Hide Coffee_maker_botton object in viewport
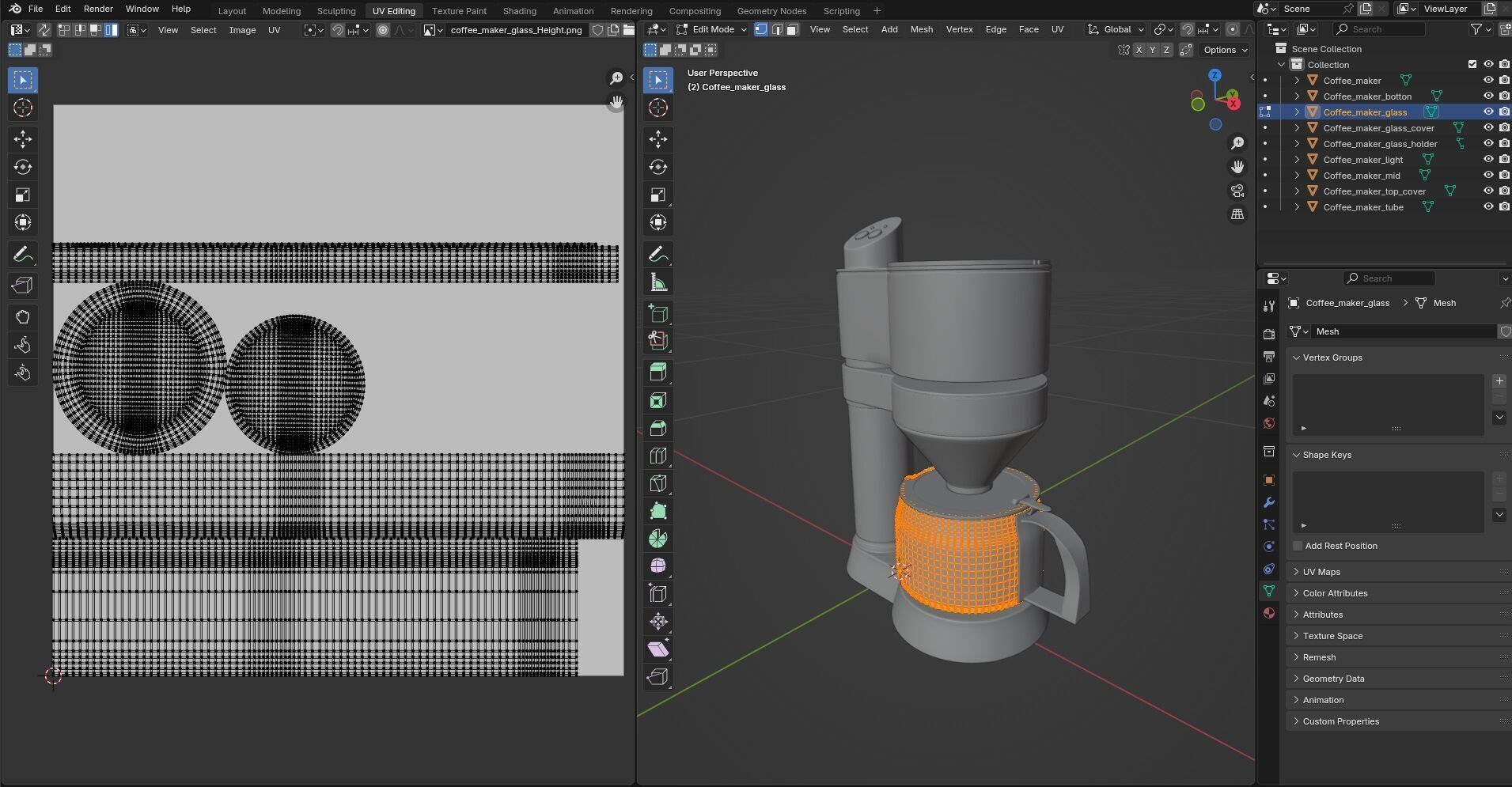The image size is (1512, 787). tap(1488, 96)
